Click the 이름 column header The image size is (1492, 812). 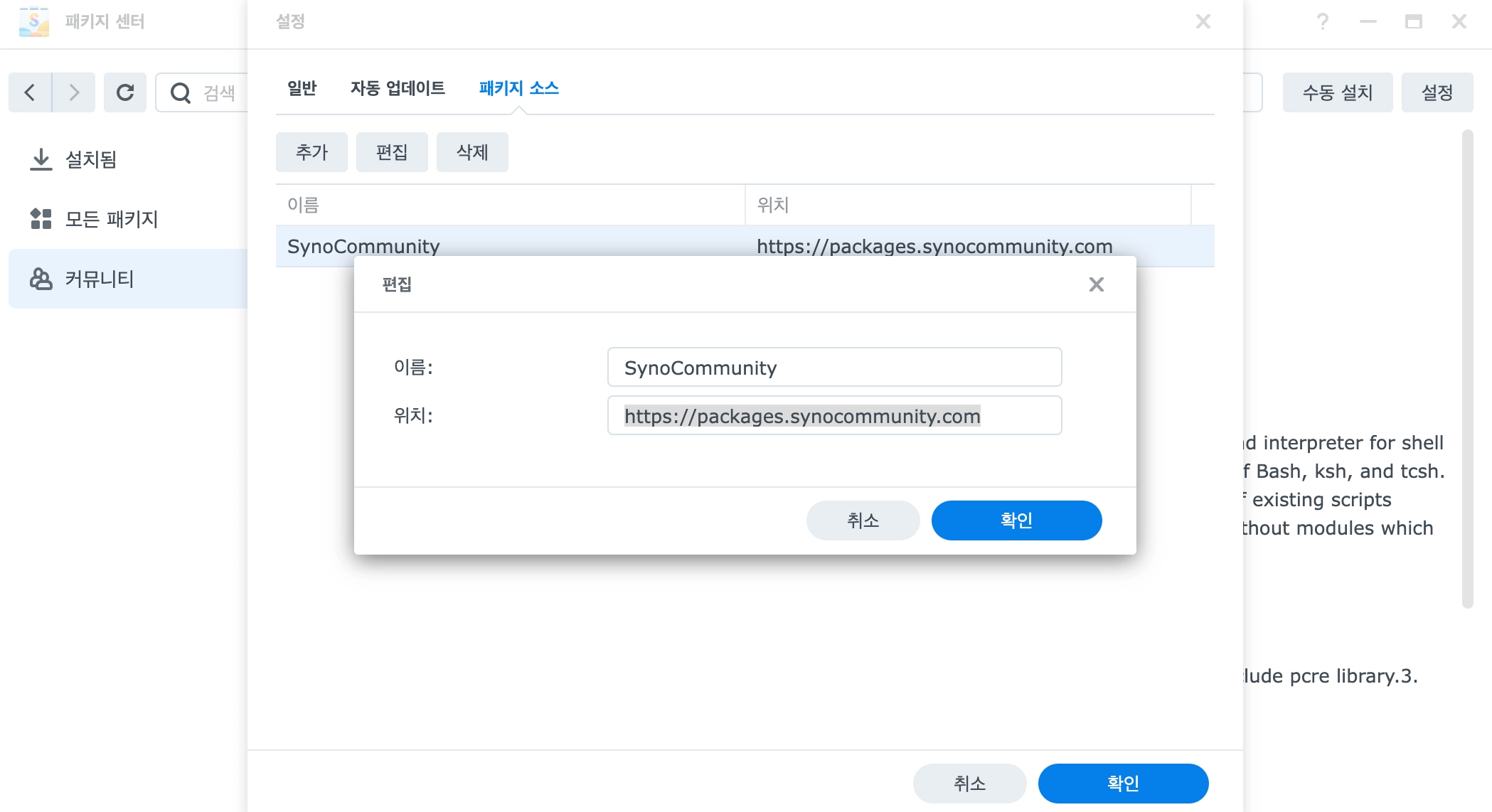coord(511,205)
